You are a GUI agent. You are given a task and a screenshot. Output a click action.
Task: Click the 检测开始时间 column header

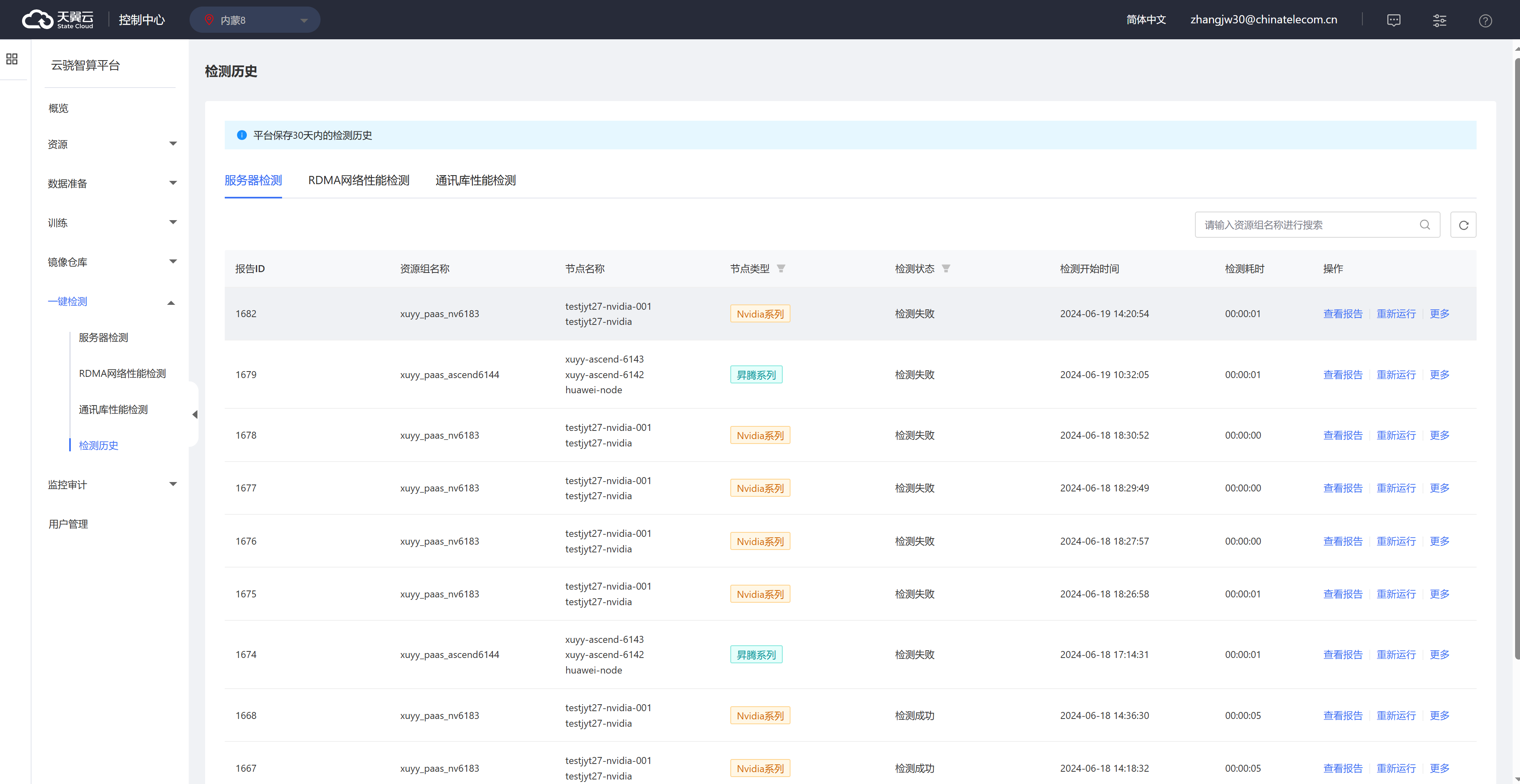tap(1089, 268)
